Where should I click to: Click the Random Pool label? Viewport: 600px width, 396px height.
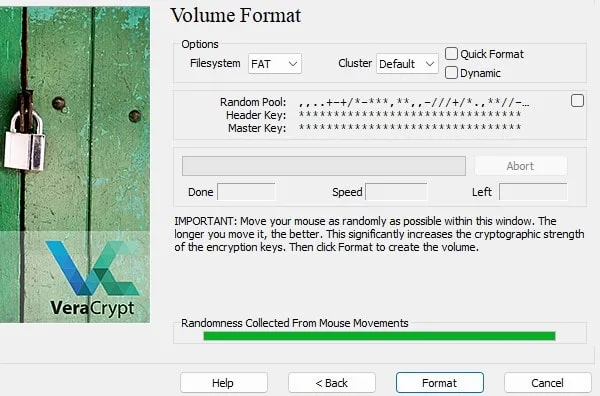pyautogui.click(x=253, y=102)
